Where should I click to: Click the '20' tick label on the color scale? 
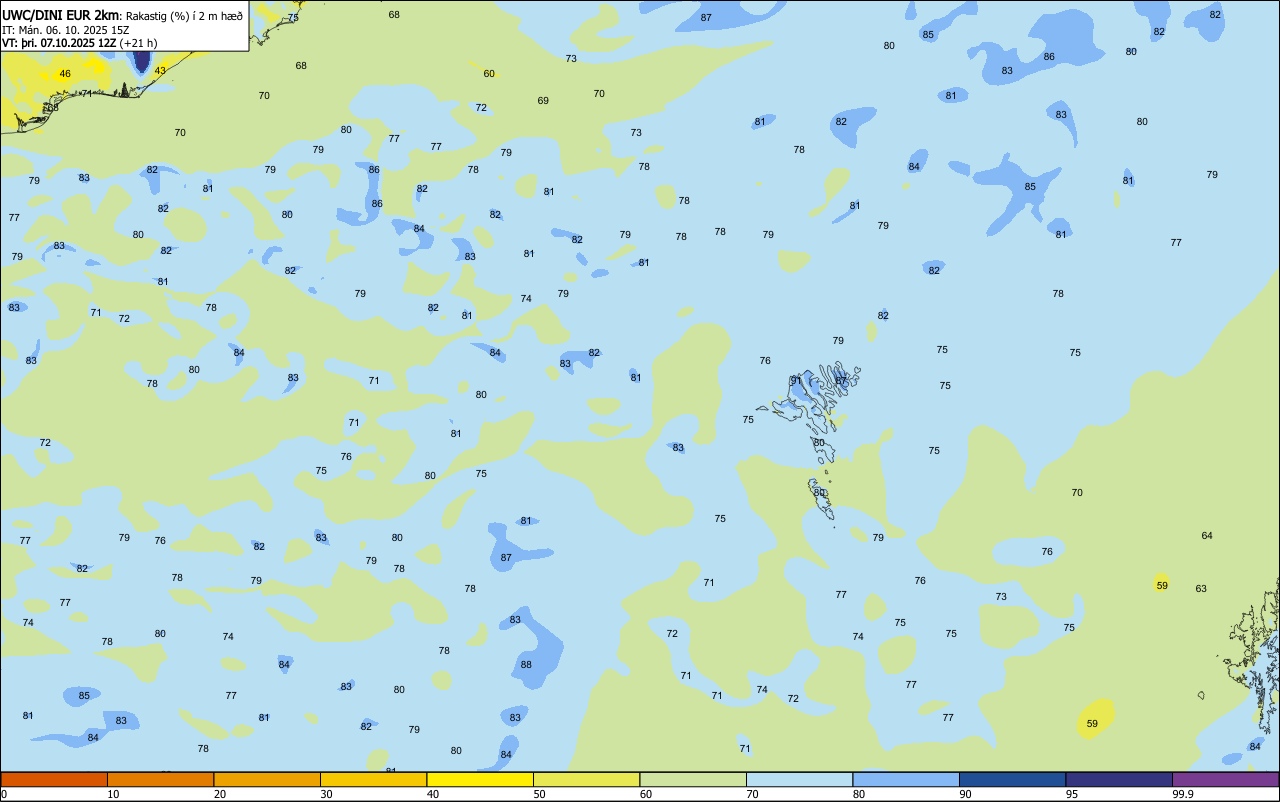coord(220,794)
